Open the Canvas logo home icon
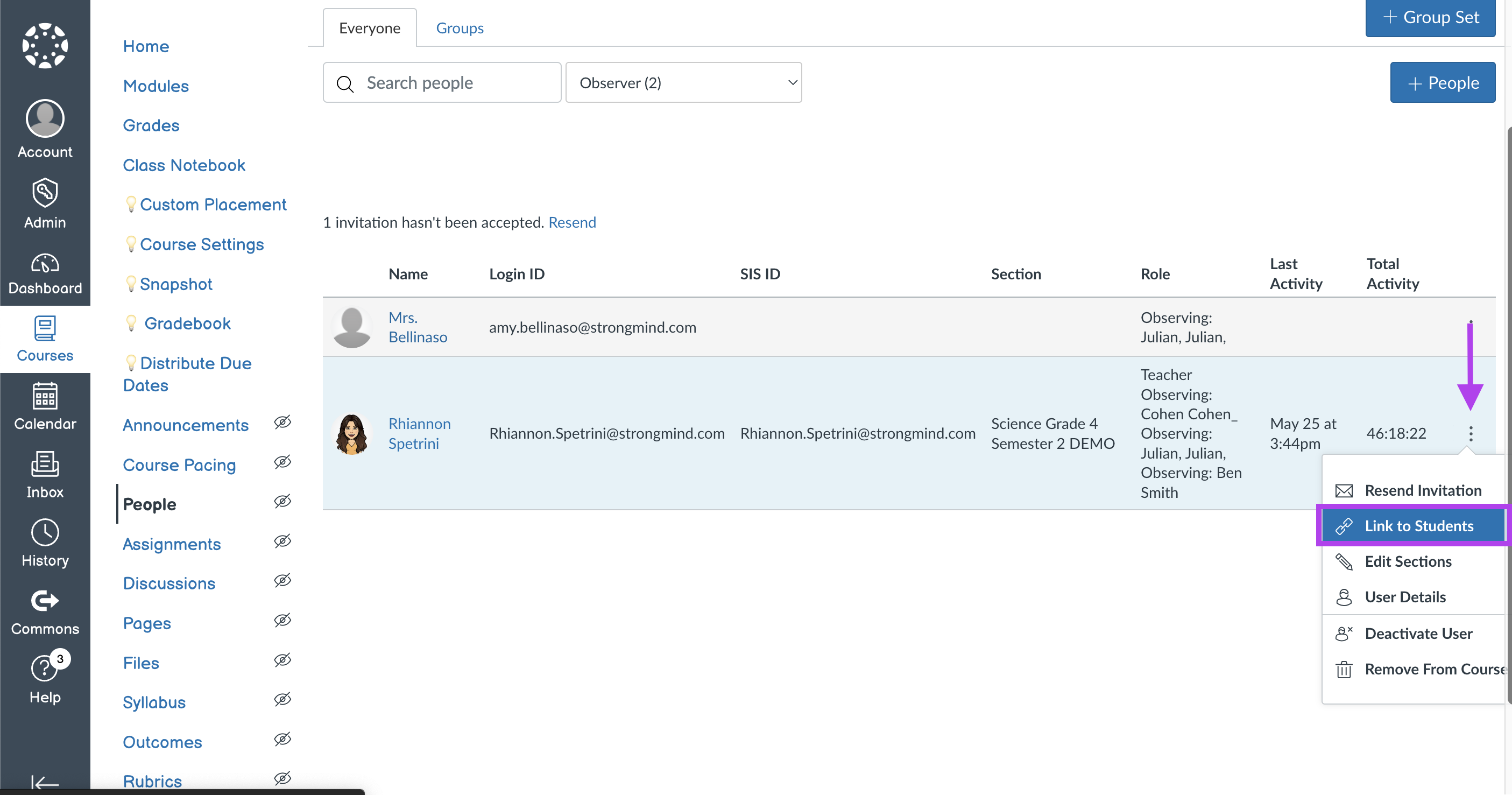Image resolution: width=1512 pixels, height=795 pixels. (45, 45)
